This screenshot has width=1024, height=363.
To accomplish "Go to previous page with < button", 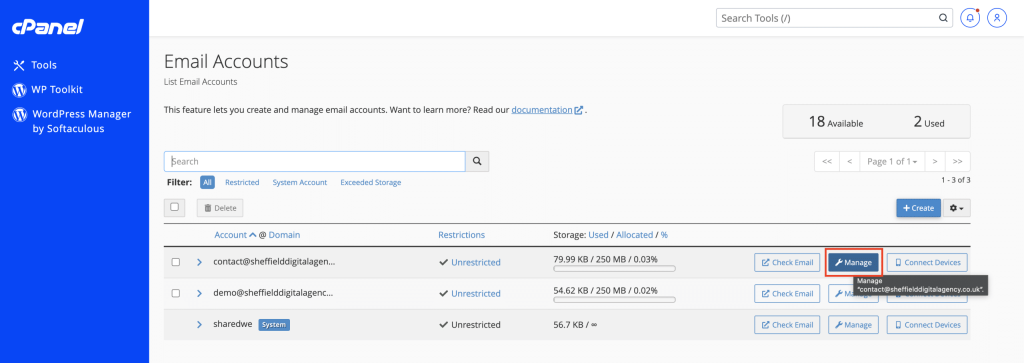I will tap(849, 161).
